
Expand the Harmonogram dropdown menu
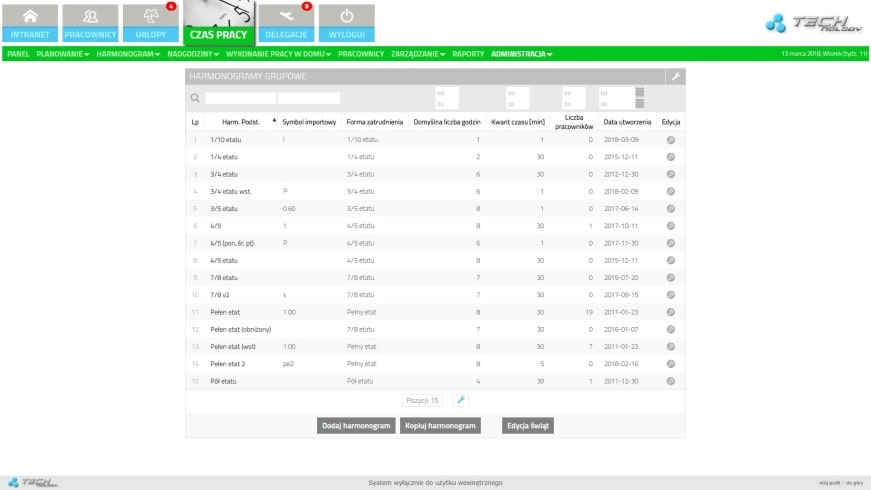[128, 53]
